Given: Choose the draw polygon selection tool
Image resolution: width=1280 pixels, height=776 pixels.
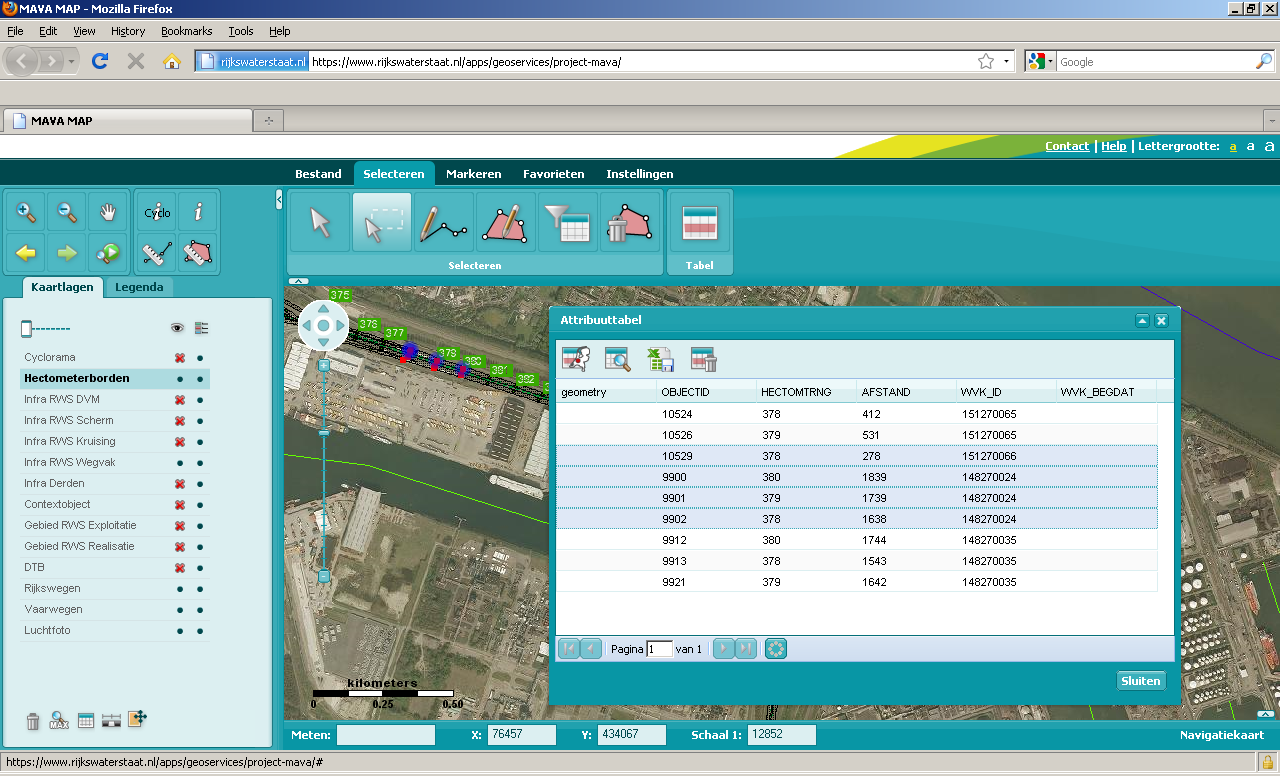Looking at the screenshot, I should point(505,222).
